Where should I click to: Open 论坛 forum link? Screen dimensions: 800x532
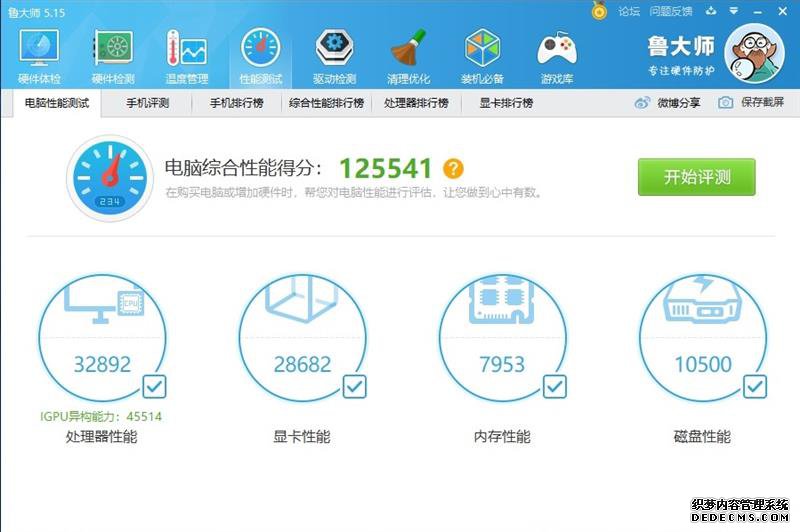pyautogui.click(x=629, y=11)
